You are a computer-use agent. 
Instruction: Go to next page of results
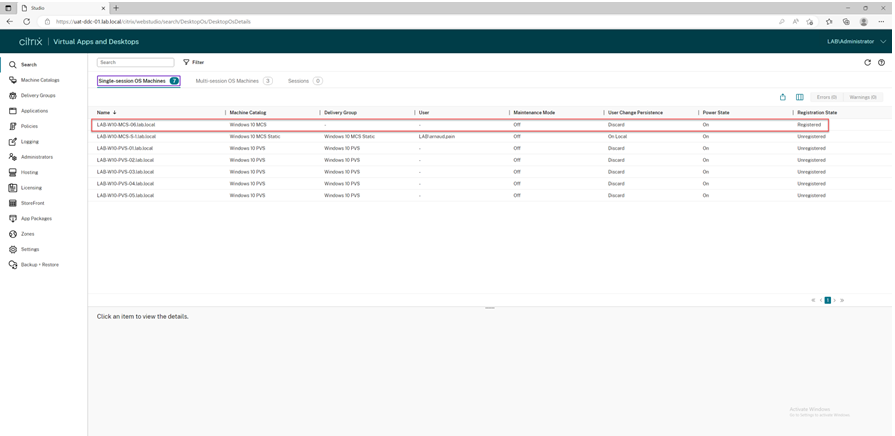[x=835, y=300]
